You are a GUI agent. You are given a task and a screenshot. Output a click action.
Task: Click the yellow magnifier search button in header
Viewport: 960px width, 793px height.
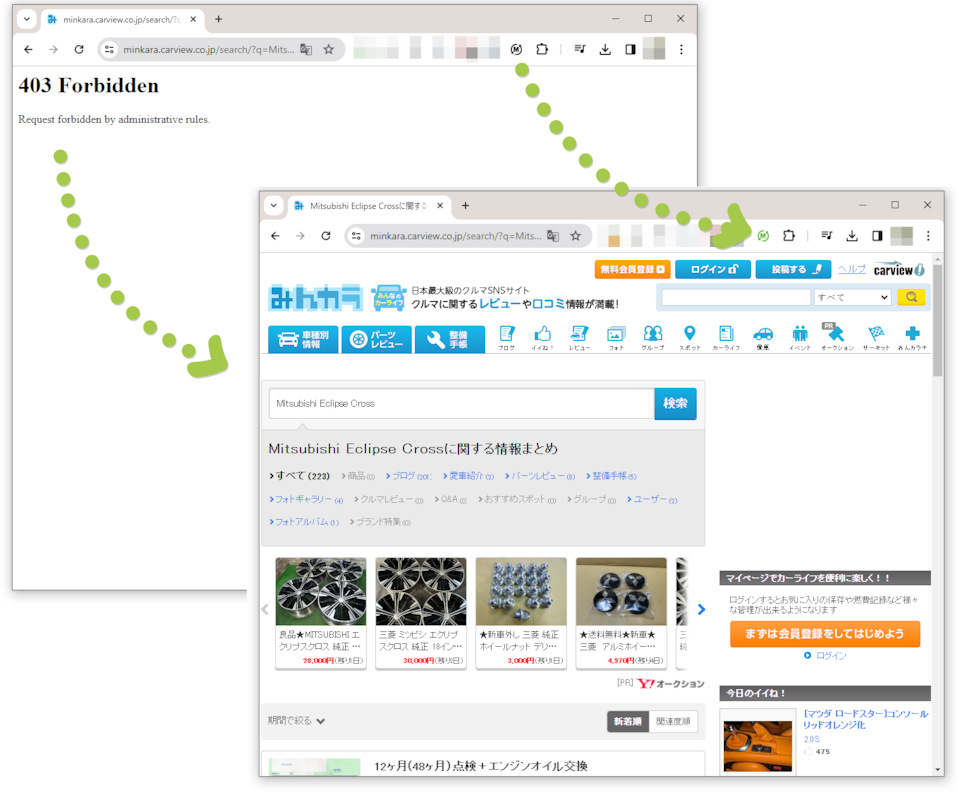tap(911, 297)
